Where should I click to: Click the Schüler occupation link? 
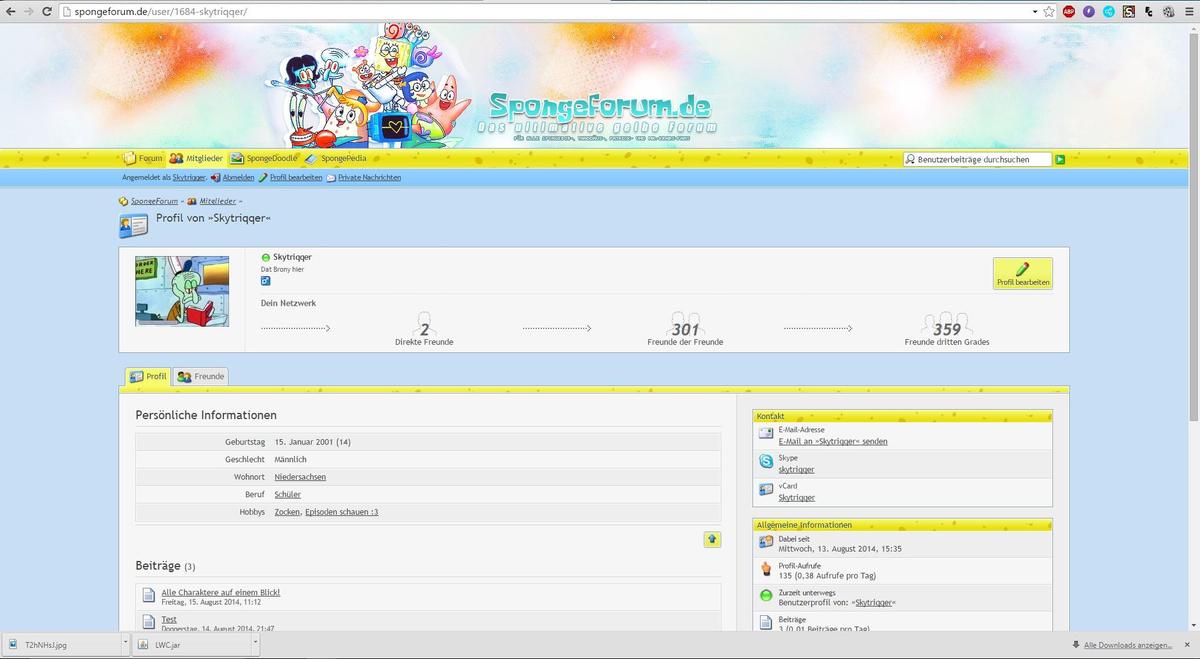pos(287,494)
